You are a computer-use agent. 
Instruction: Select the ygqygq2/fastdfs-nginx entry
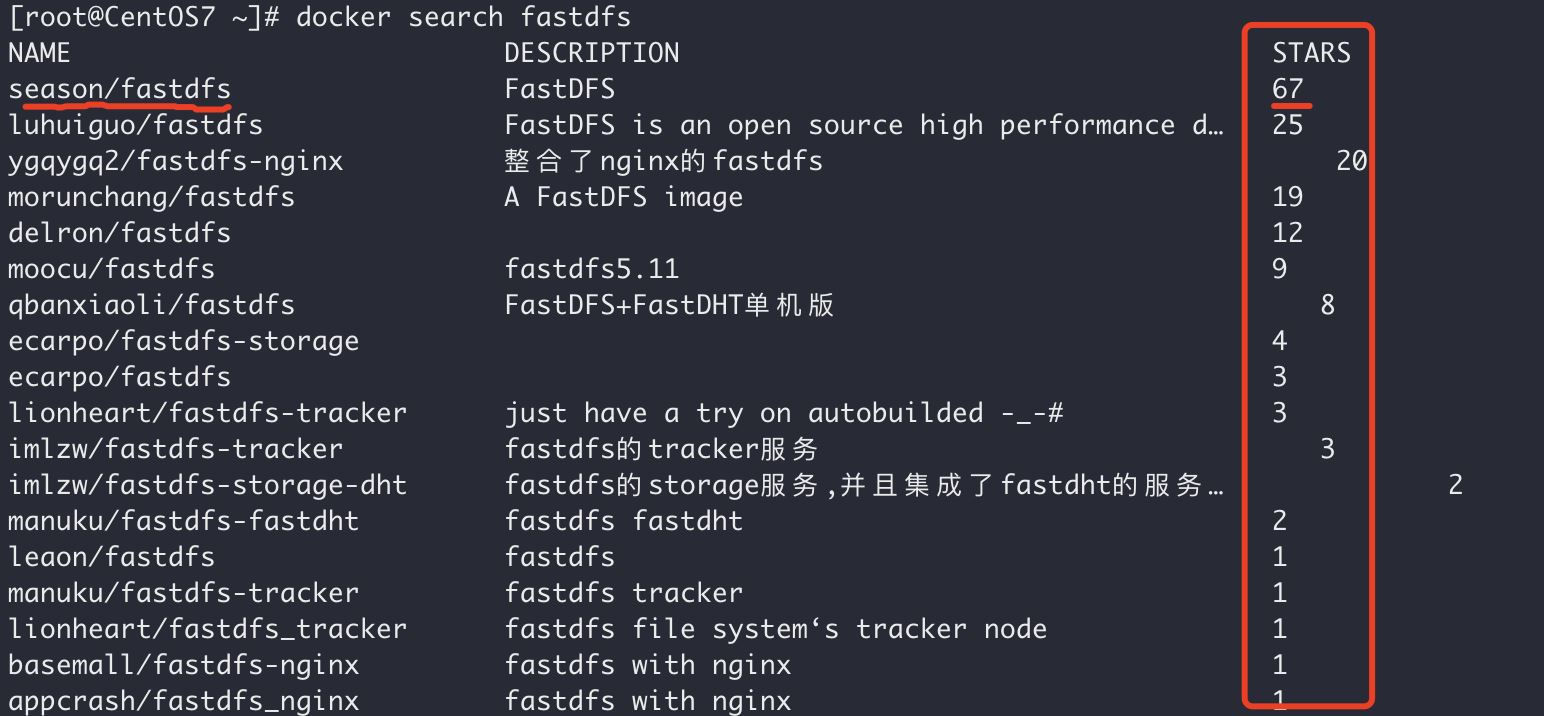176,161
